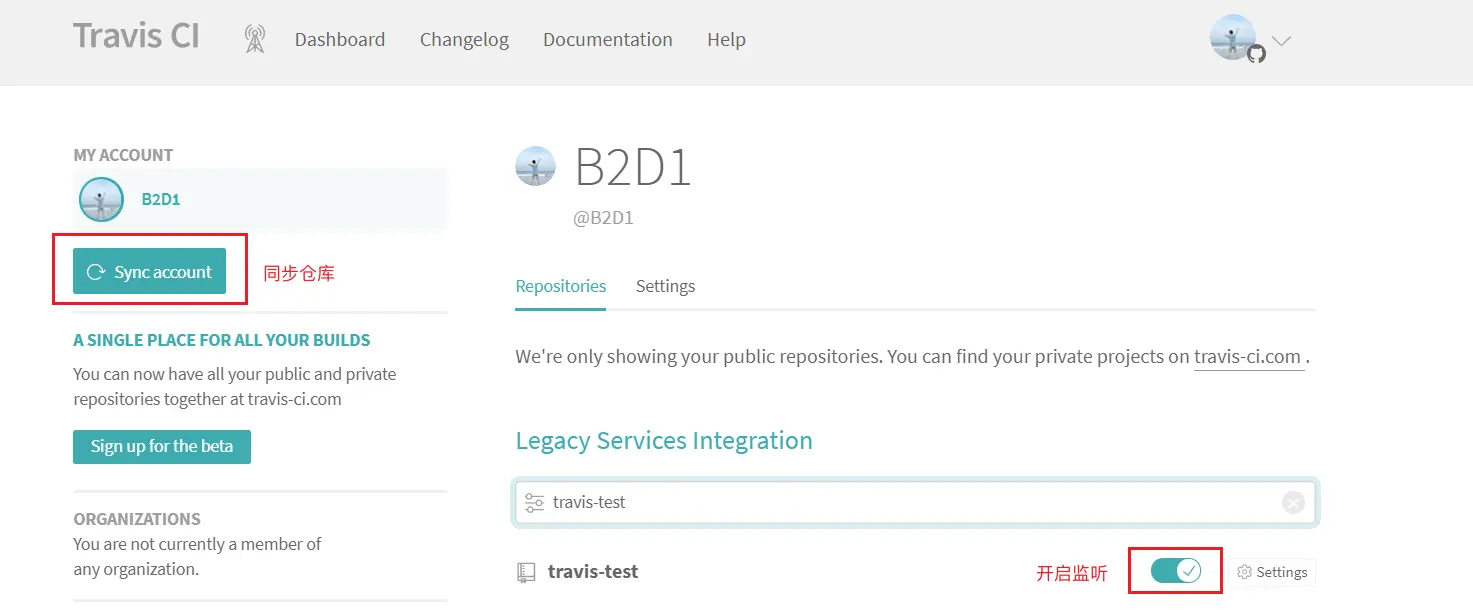Click the ORGANIZATIONS heading
This screenshot has width=1473, height=610.
pyautogui.click(x=137, y=519)
